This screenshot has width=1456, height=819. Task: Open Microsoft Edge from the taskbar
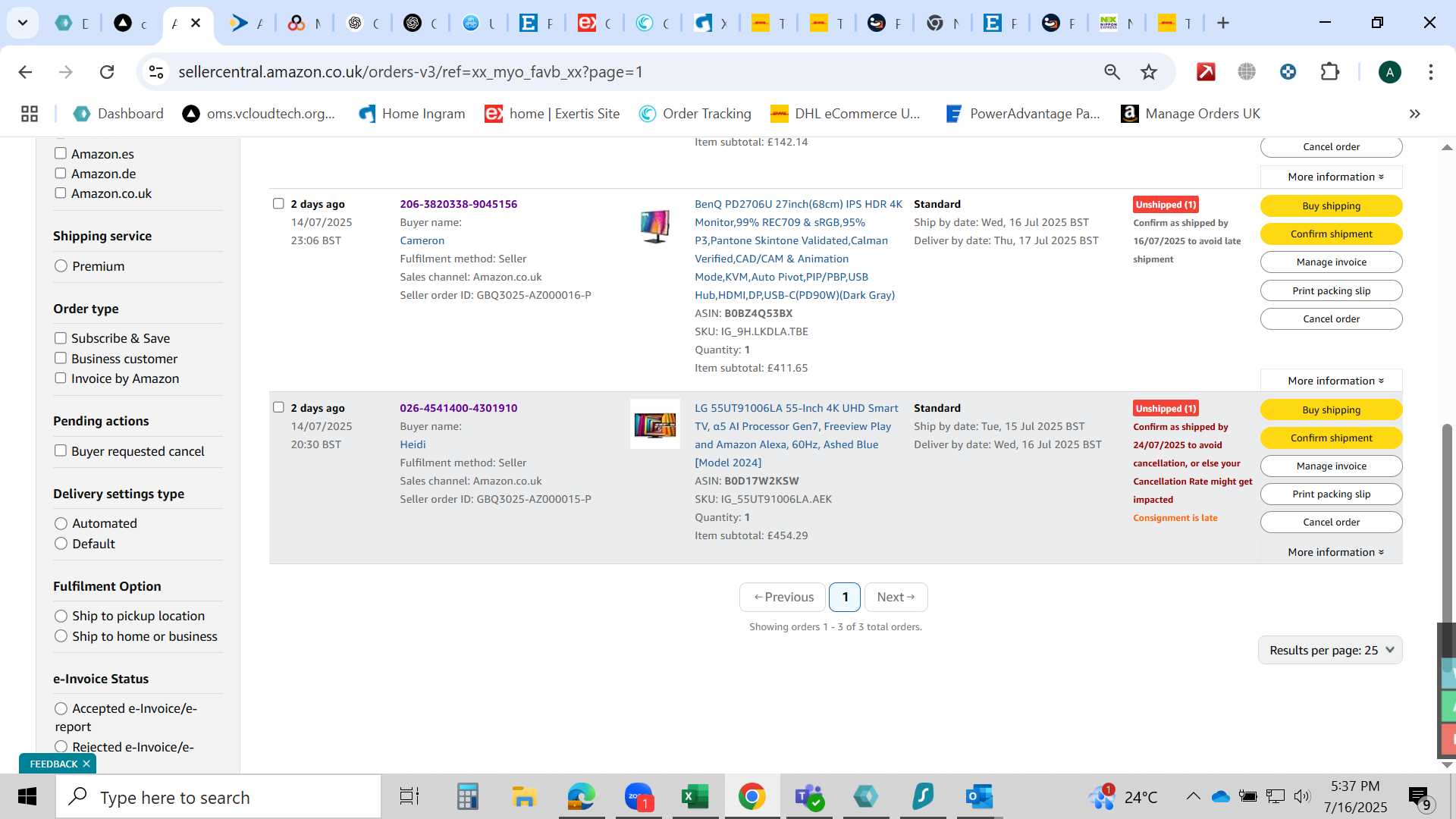click(582, 797)
